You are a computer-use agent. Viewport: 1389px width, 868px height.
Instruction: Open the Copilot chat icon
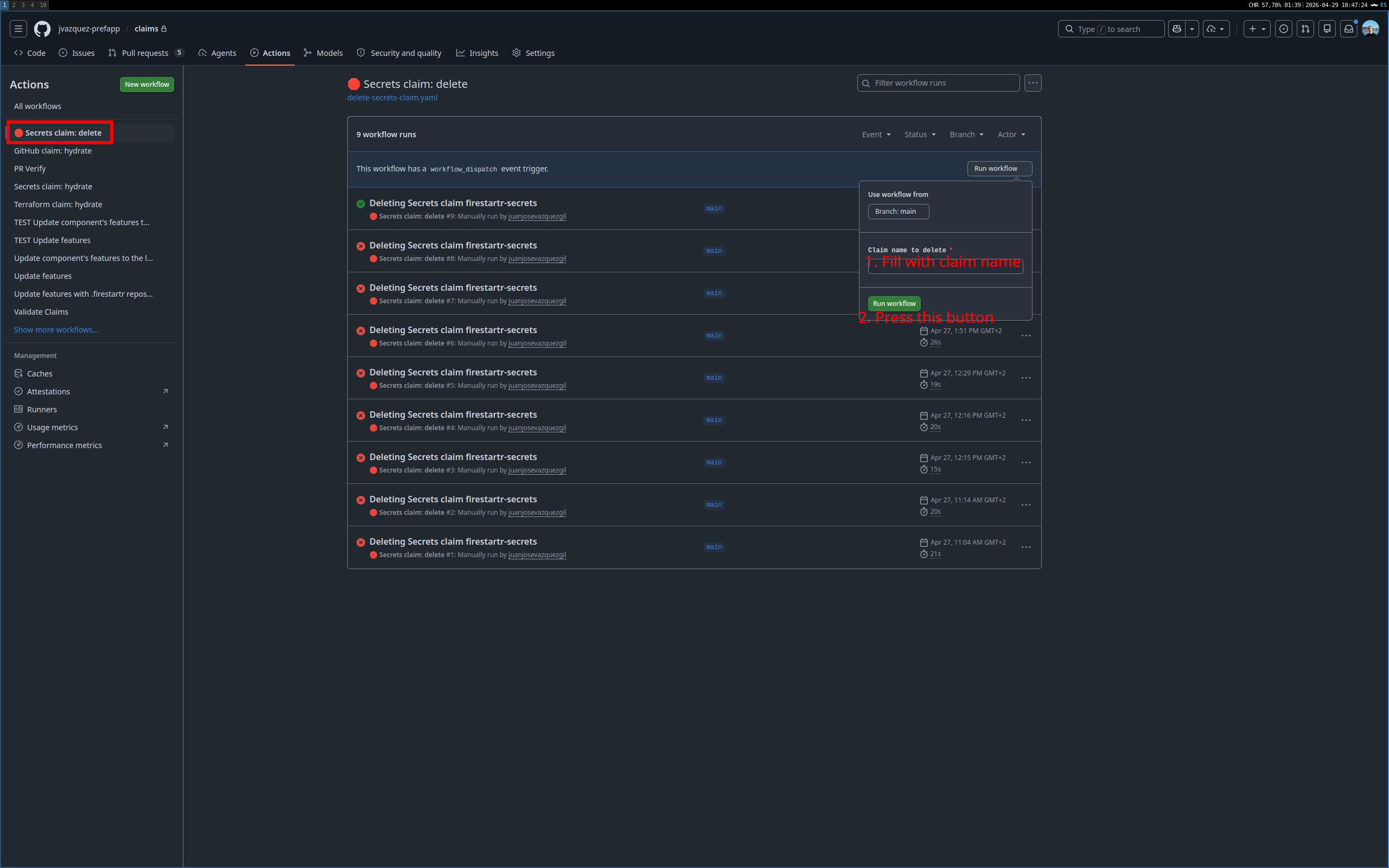tap(1177, 29)
